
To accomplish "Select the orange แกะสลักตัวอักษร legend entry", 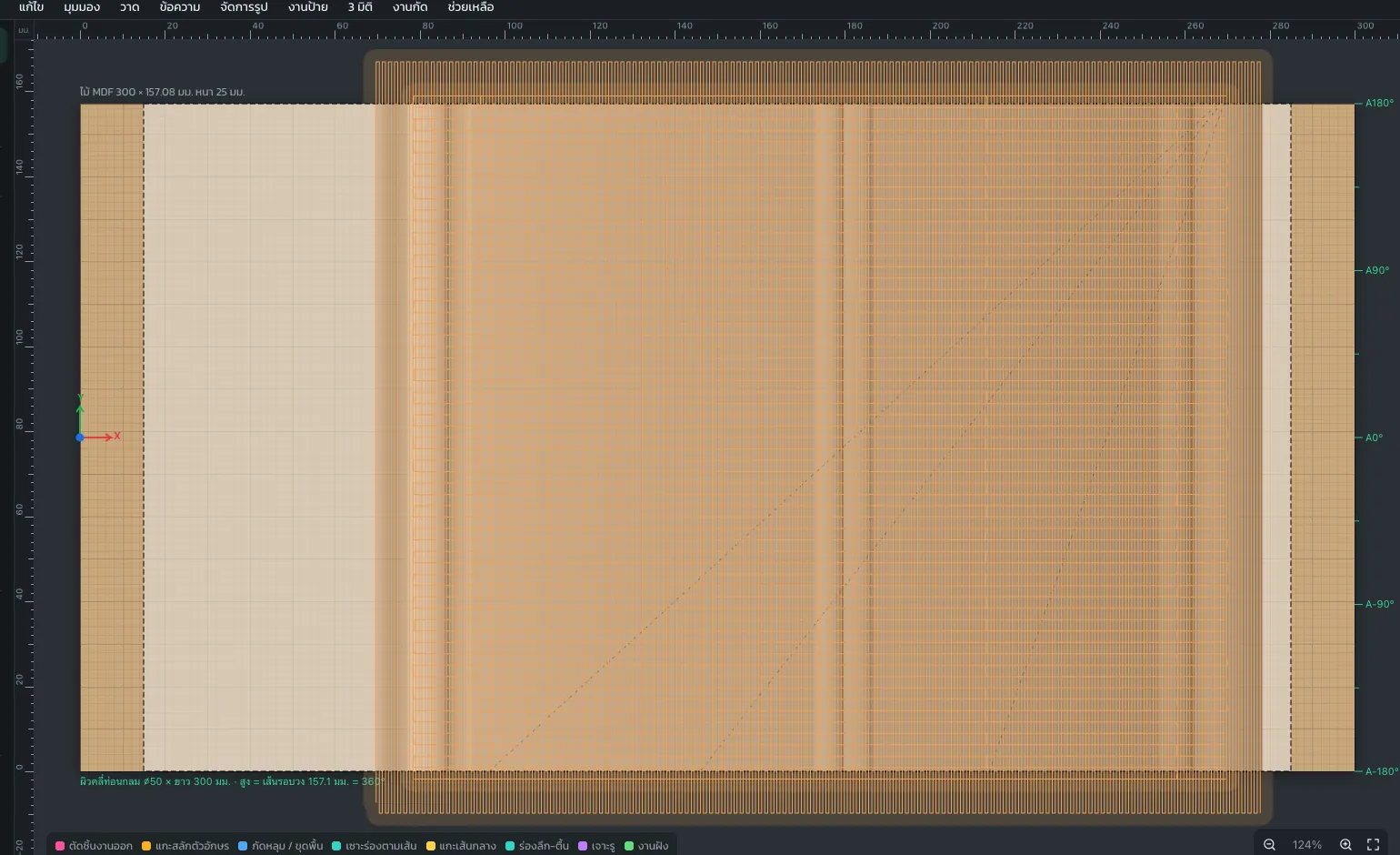I will pyautogui.click(x=185, y=846).
